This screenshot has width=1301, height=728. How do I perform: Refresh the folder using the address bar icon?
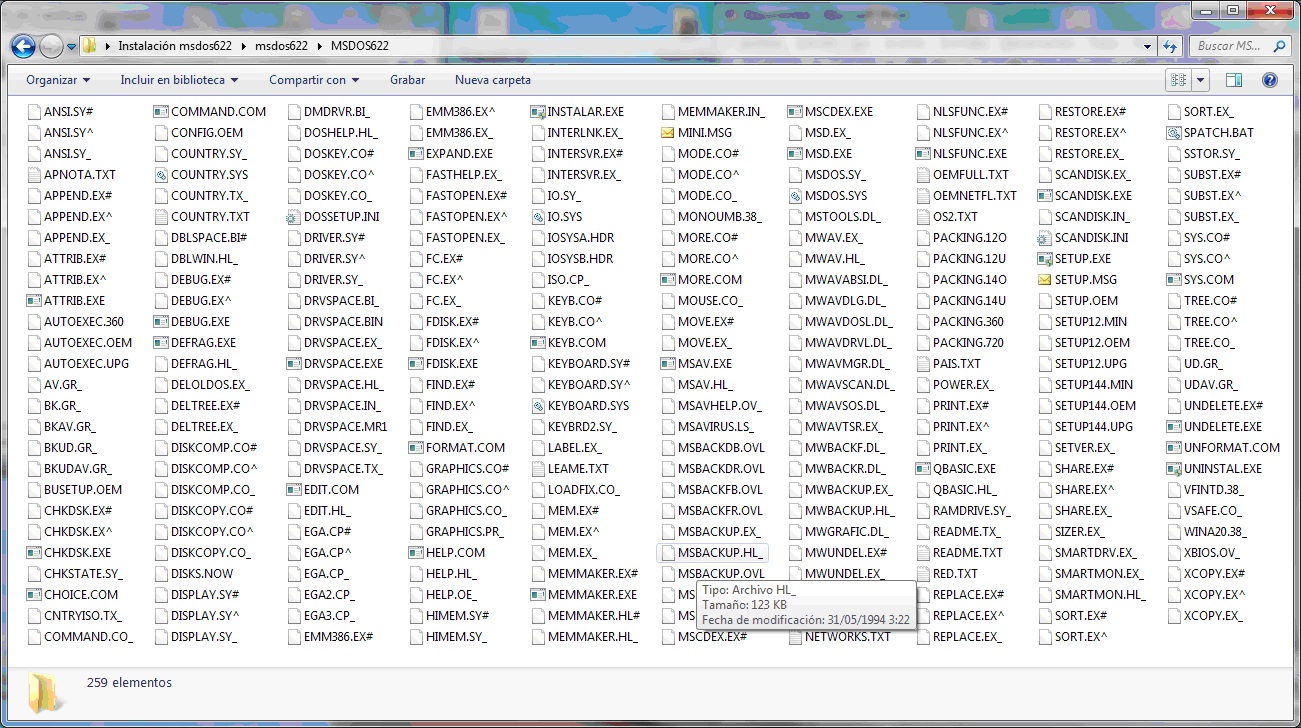pos(1169,46)
